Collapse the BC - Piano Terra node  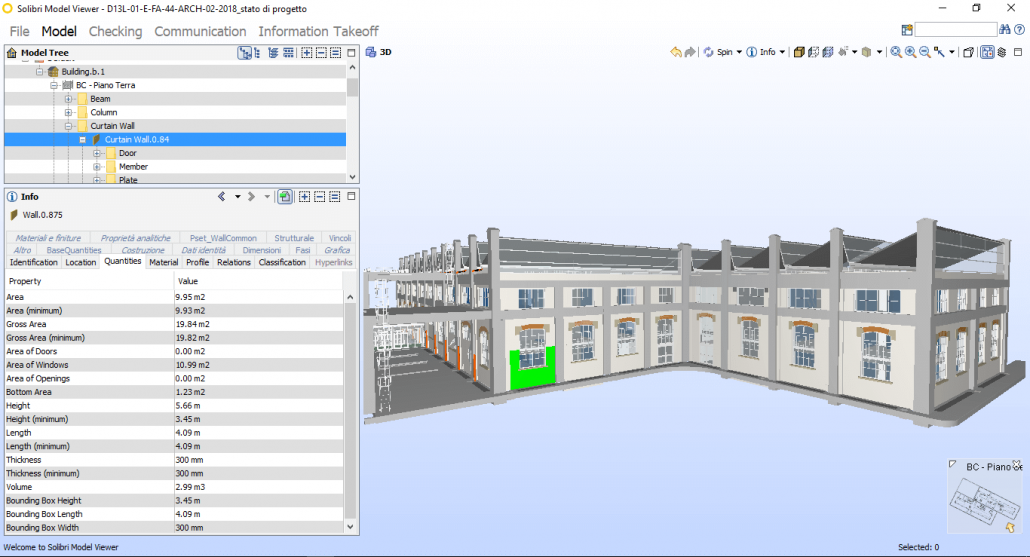[x=54, y=85]
